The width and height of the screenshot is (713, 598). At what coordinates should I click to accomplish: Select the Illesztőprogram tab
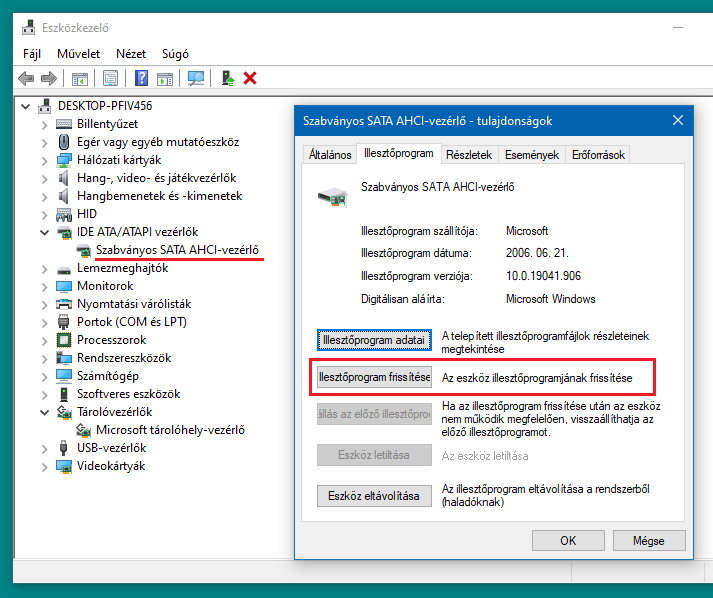pos(398,153)
